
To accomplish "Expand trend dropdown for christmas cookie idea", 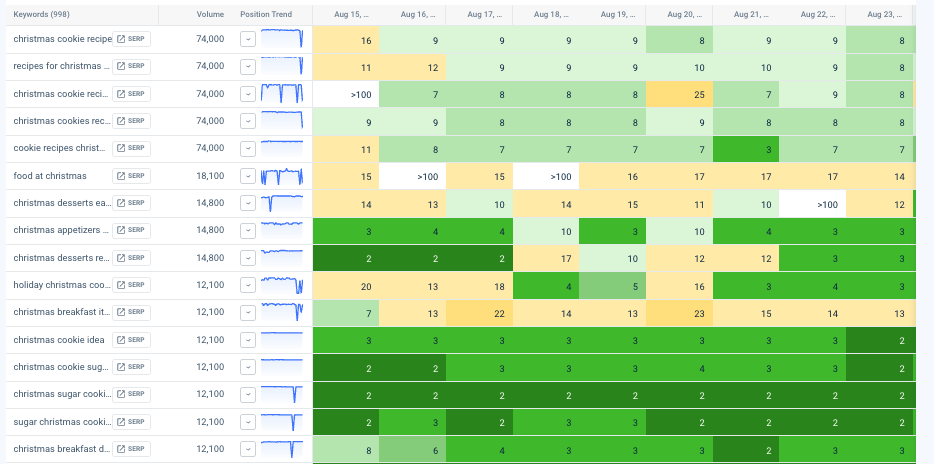I will click(248, 340).
